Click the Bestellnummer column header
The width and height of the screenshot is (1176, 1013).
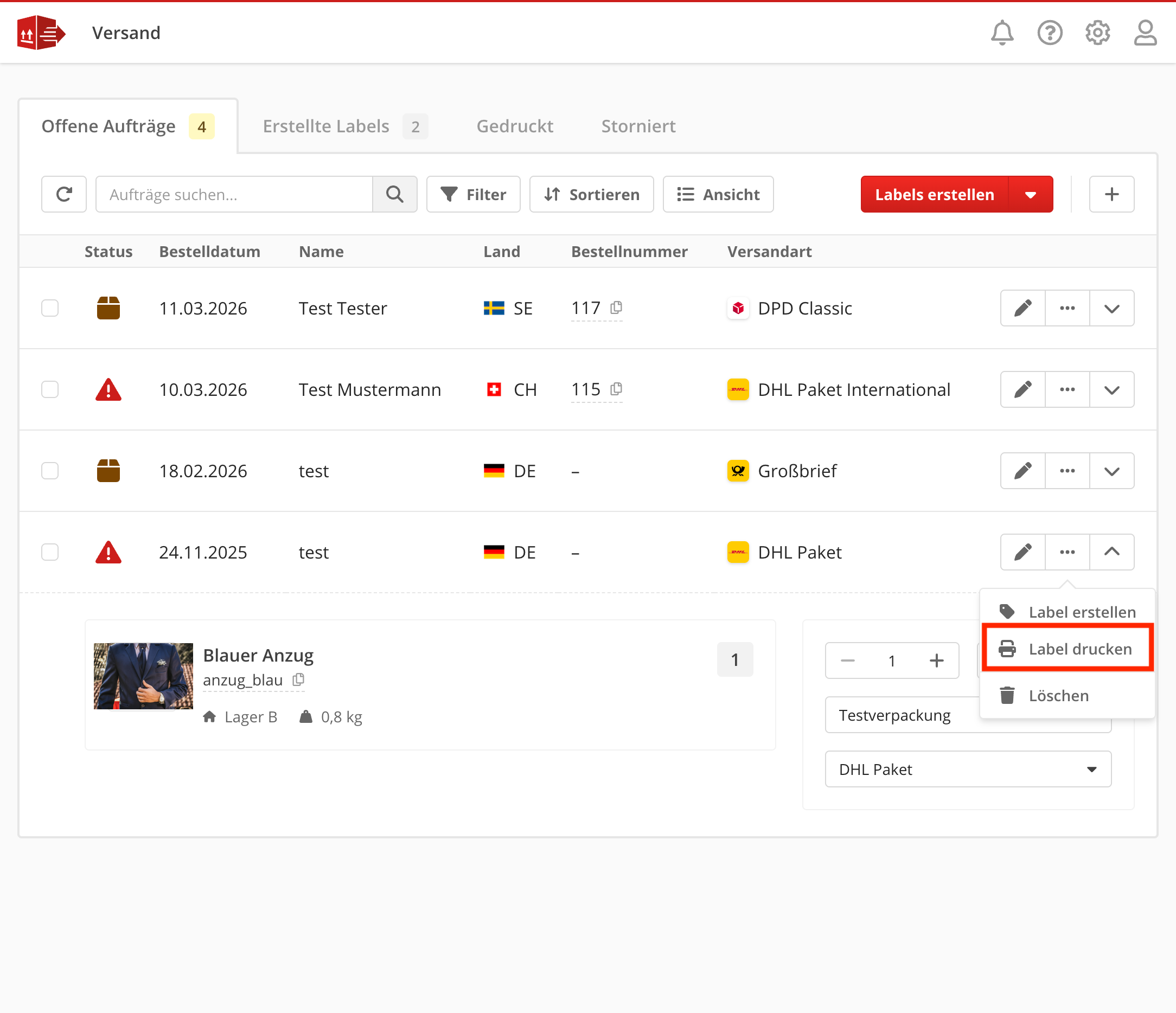[x=629, y=252]
